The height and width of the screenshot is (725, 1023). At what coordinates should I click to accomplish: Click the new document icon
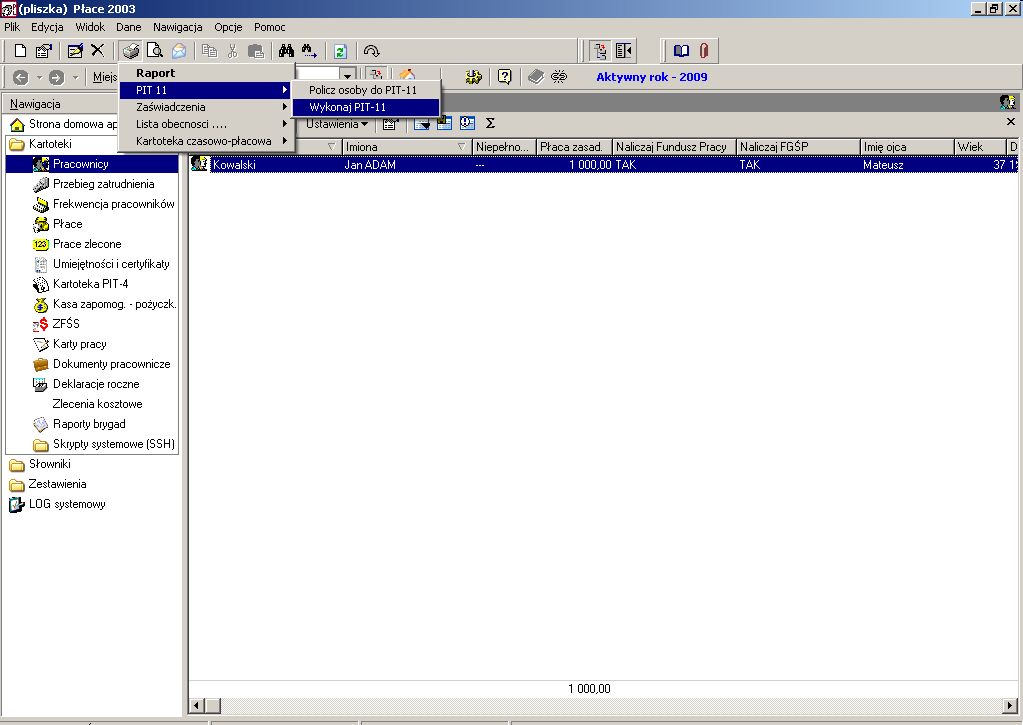[20, 51]
